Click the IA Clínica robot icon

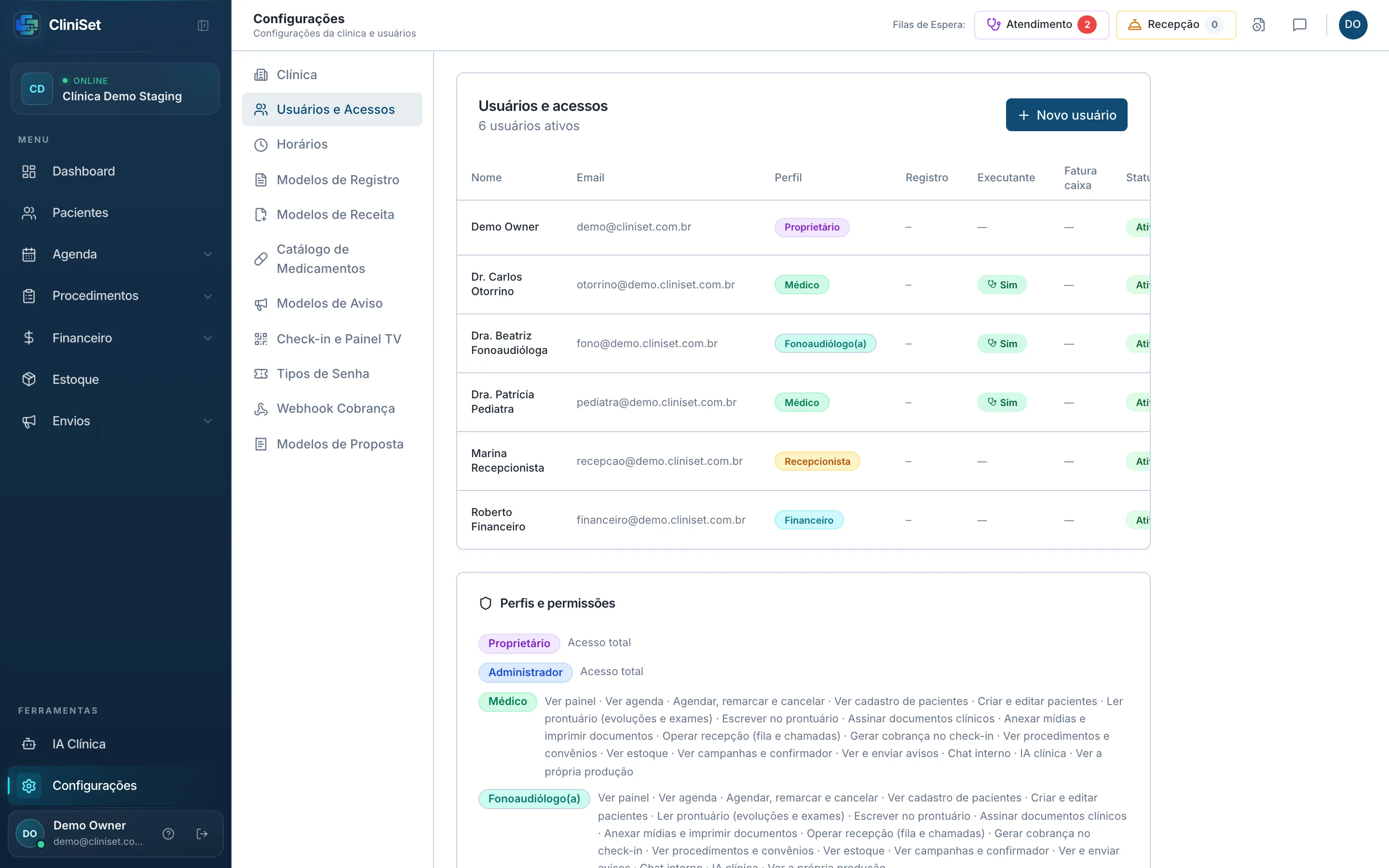click(29, 744)
